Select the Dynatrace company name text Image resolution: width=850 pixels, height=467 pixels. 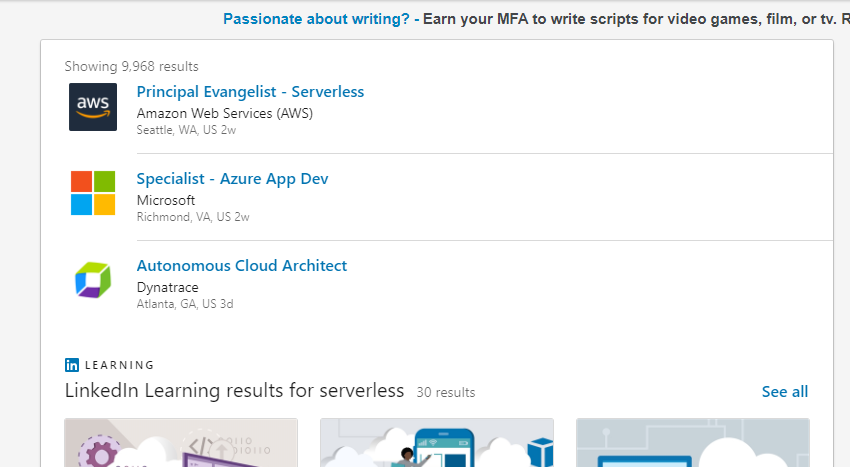(166, 287)
